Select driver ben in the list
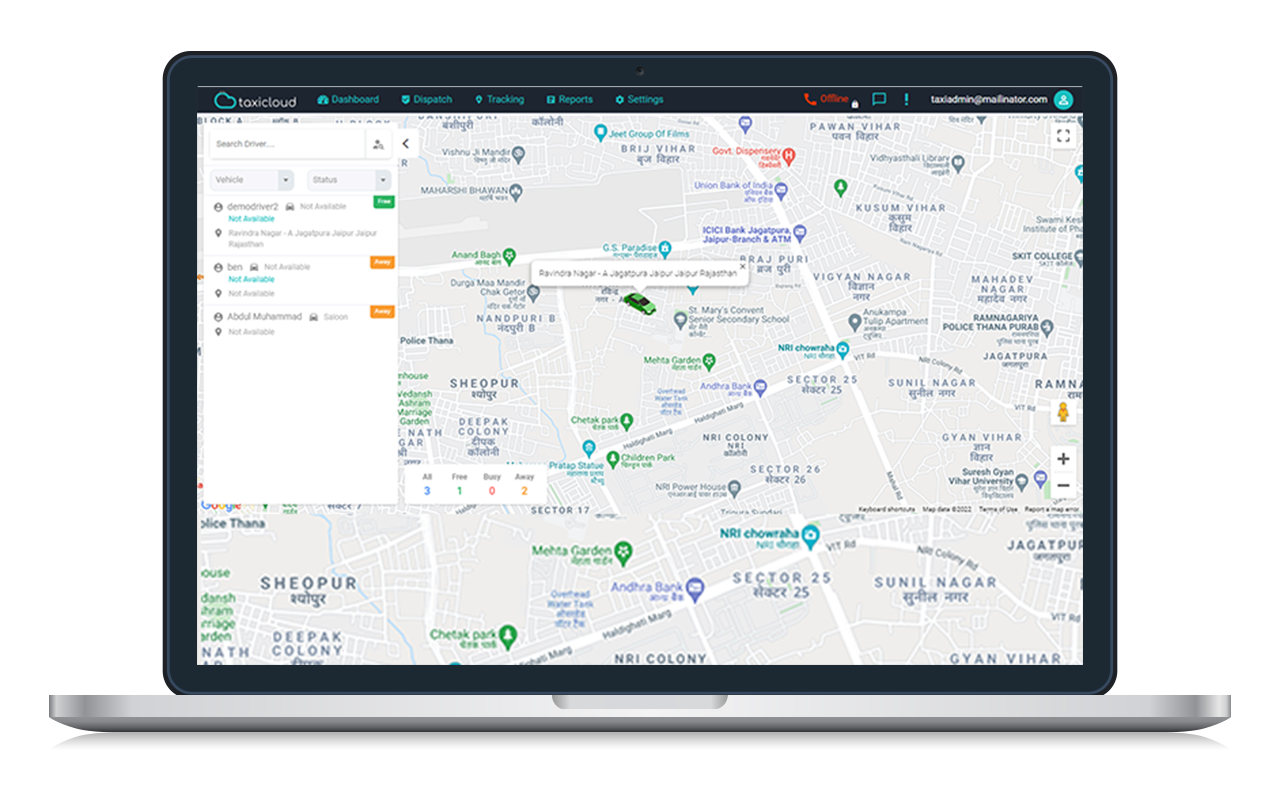 coord(234,267)
